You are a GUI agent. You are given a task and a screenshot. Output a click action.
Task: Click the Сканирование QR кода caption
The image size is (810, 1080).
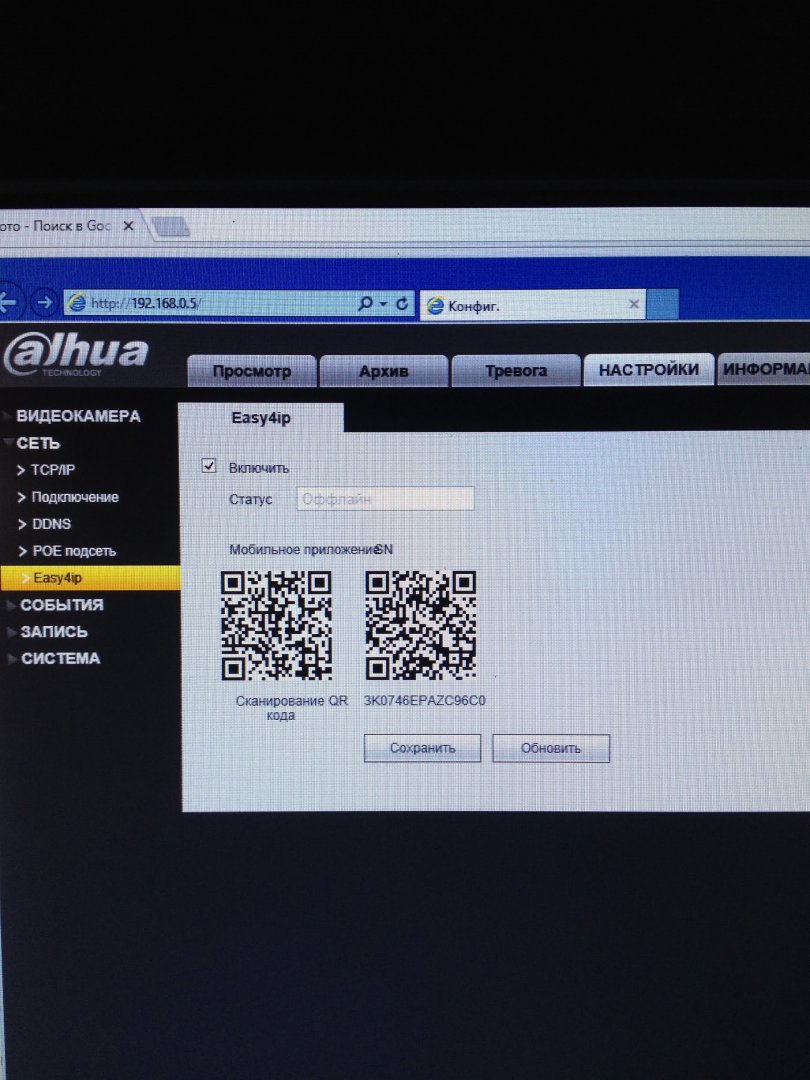pos(292,708)
